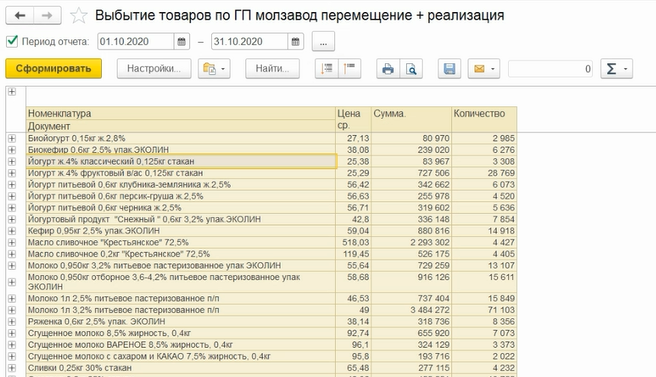Select Сливки 0,25кг 30% стакан name cell
The width and height of the screenshot is (656, 377).
coord(181,368)
